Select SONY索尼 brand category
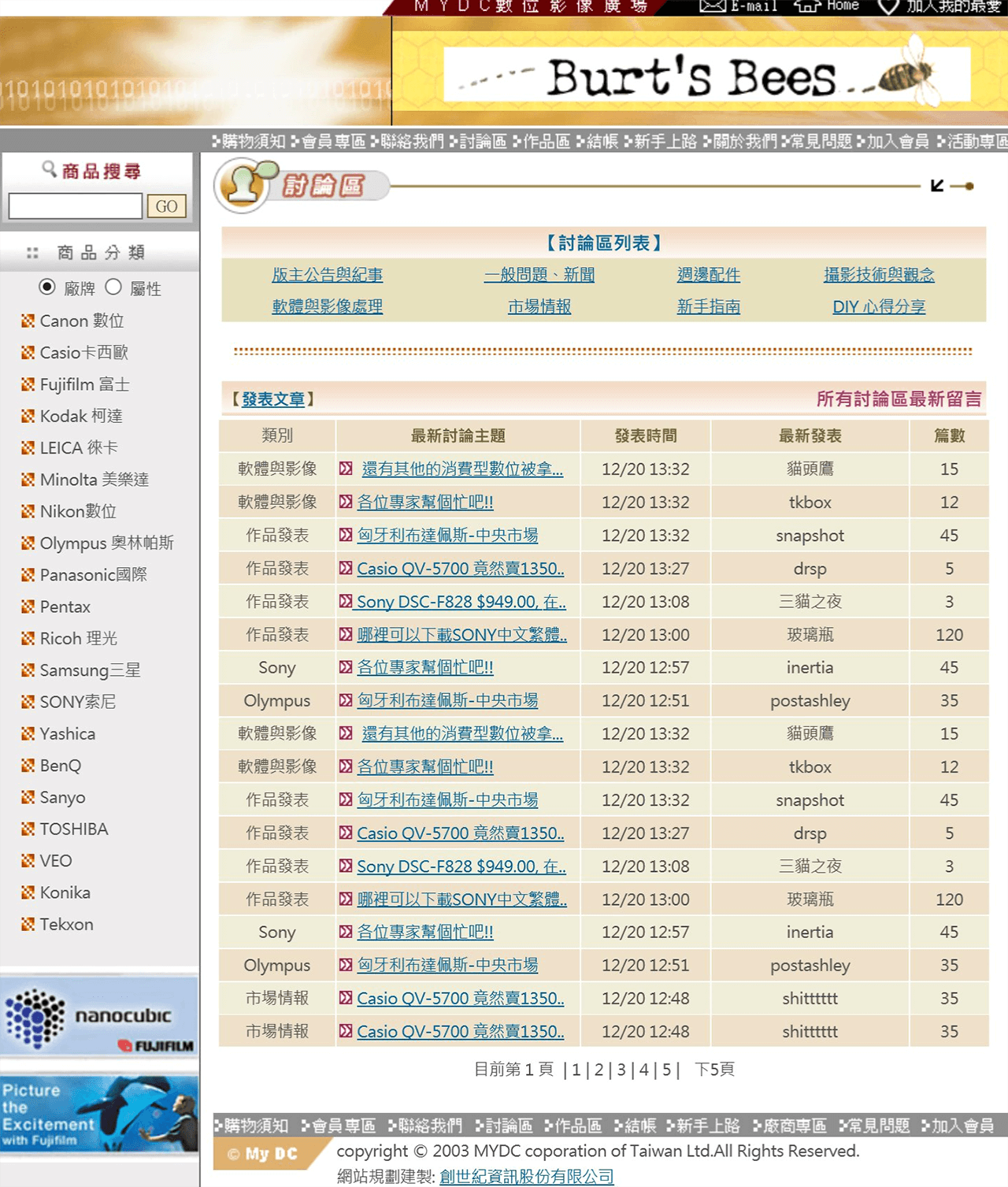The width and height of the screenshot is (1008, 1187). coord(77,702)
